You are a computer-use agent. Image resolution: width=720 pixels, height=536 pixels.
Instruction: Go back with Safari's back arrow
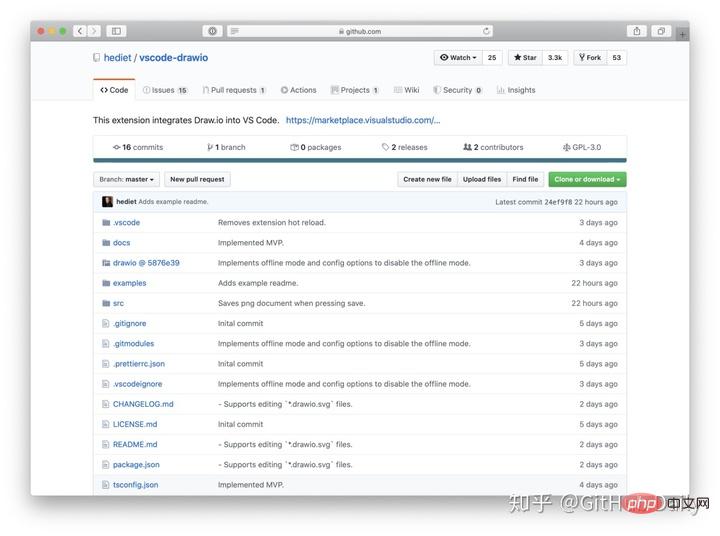(79, 31)
